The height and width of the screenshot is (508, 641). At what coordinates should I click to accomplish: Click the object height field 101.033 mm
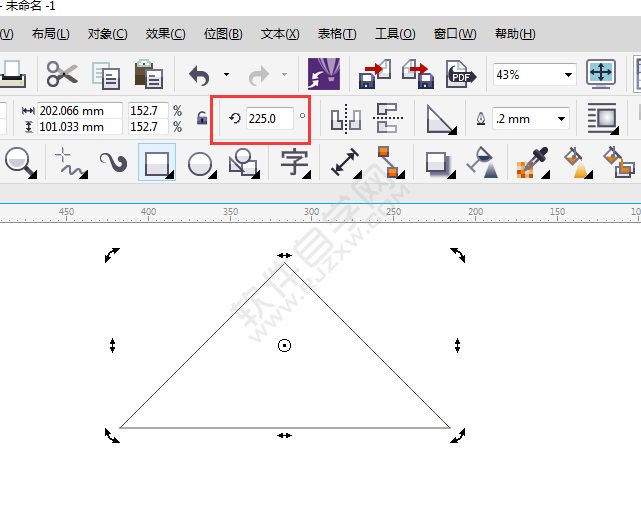tap(80, 127)
